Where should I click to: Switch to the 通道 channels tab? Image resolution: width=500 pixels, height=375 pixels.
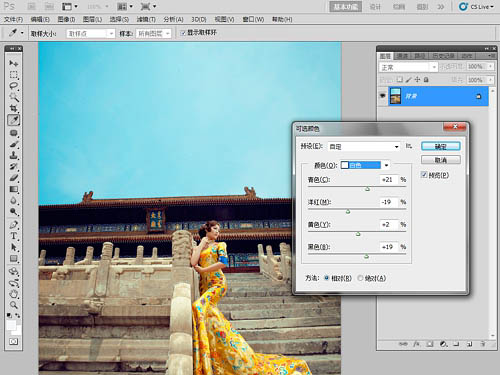[x=402, y=56]
